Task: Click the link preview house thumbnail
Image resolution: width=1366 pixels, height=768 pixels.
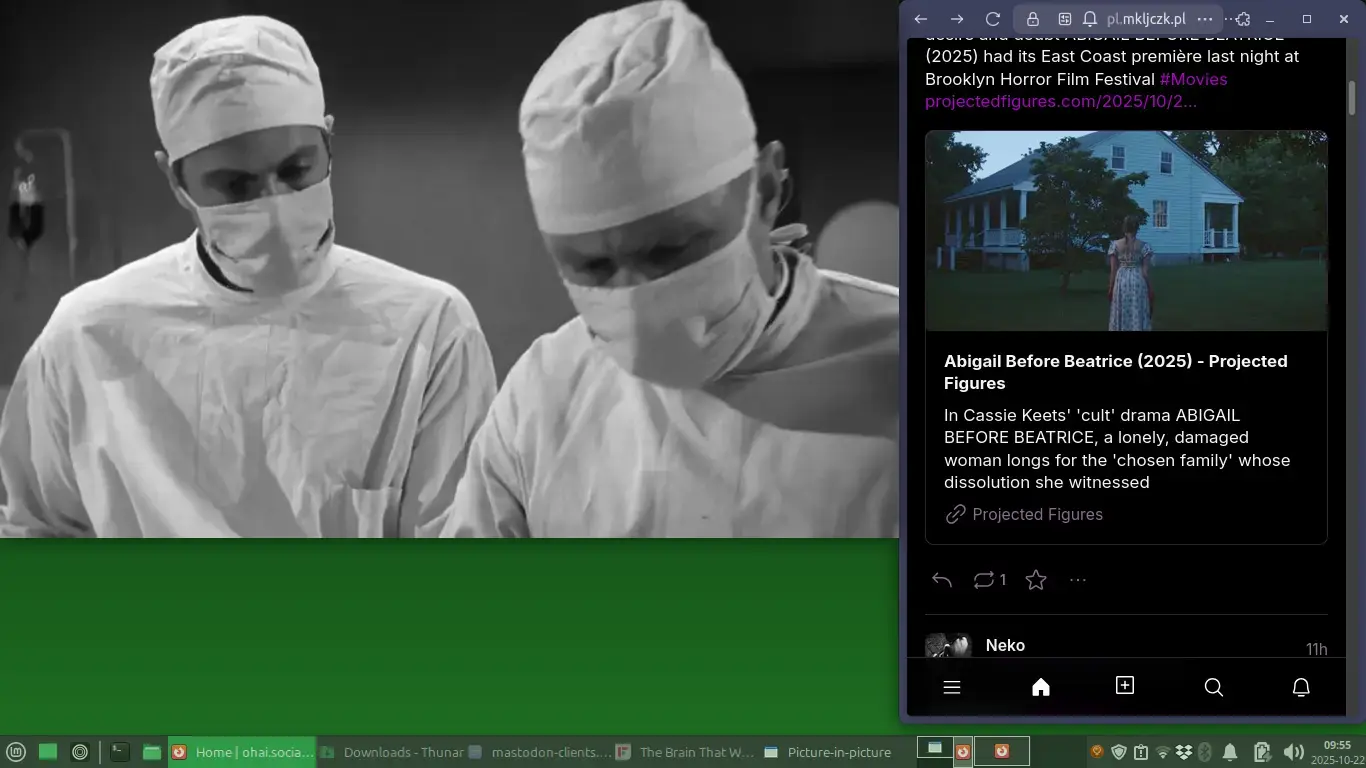Action: pyautogui.click(x=1126, y=231)
